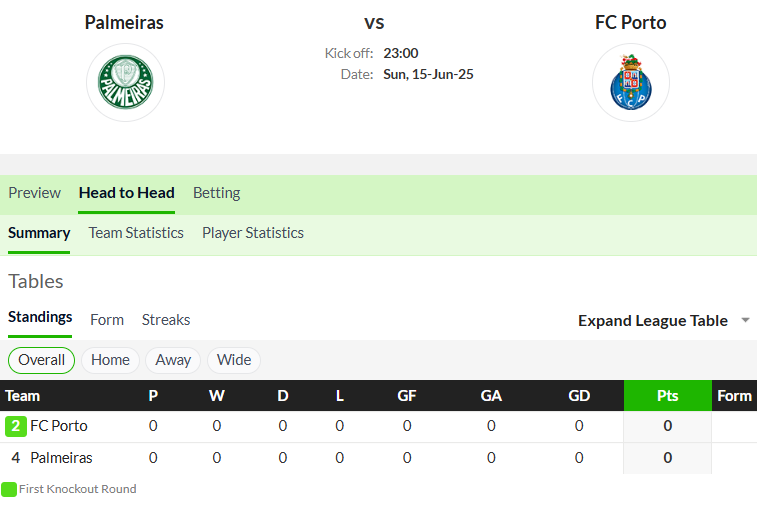The image size is (758, 505).
Task: Expand the league table dropdown arrow
Action: pos(745,320)
